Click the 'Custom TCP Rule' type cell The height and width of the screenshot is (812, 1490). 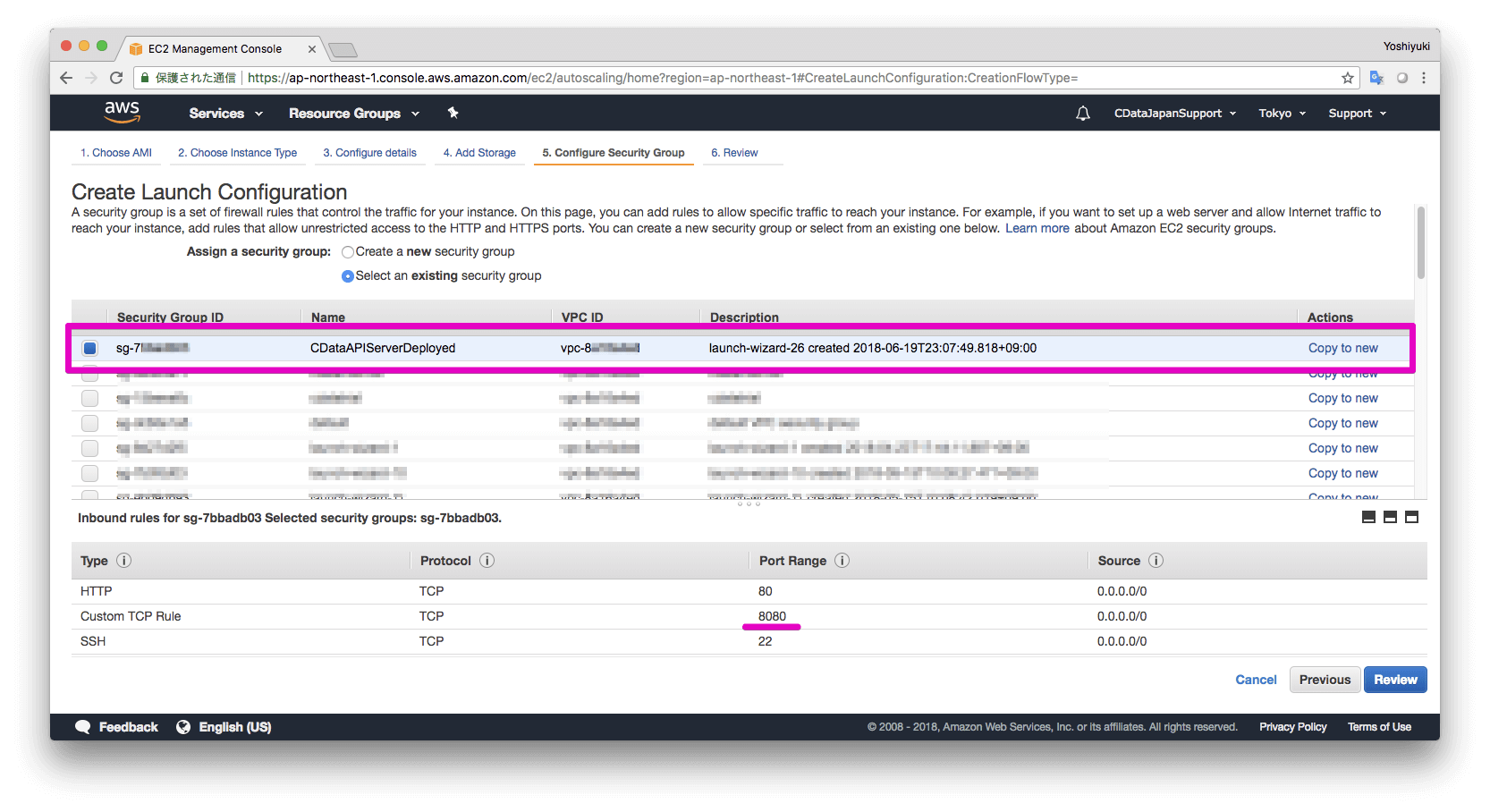(131, 616)
